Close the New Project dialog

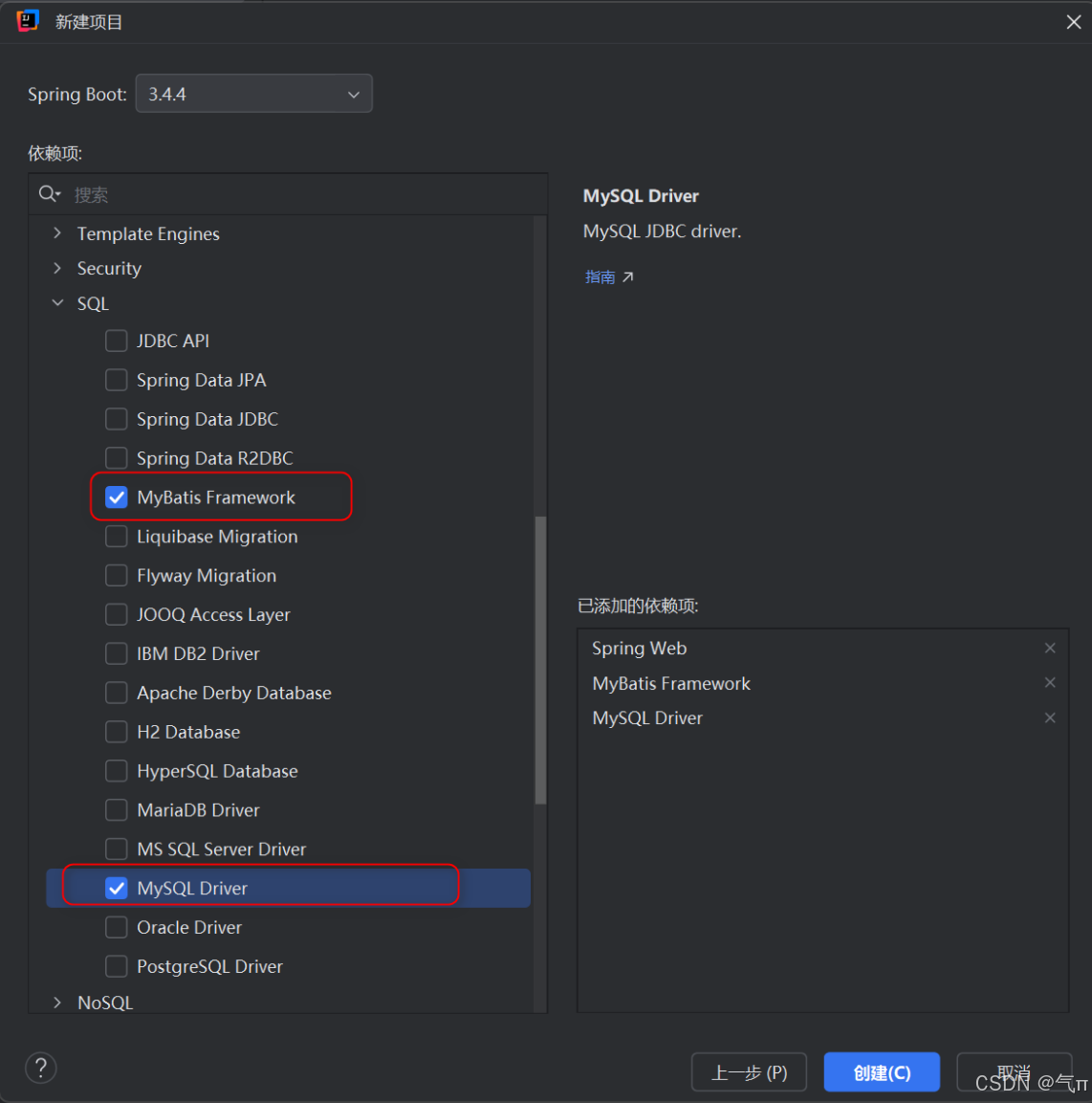pos(1073,22)
